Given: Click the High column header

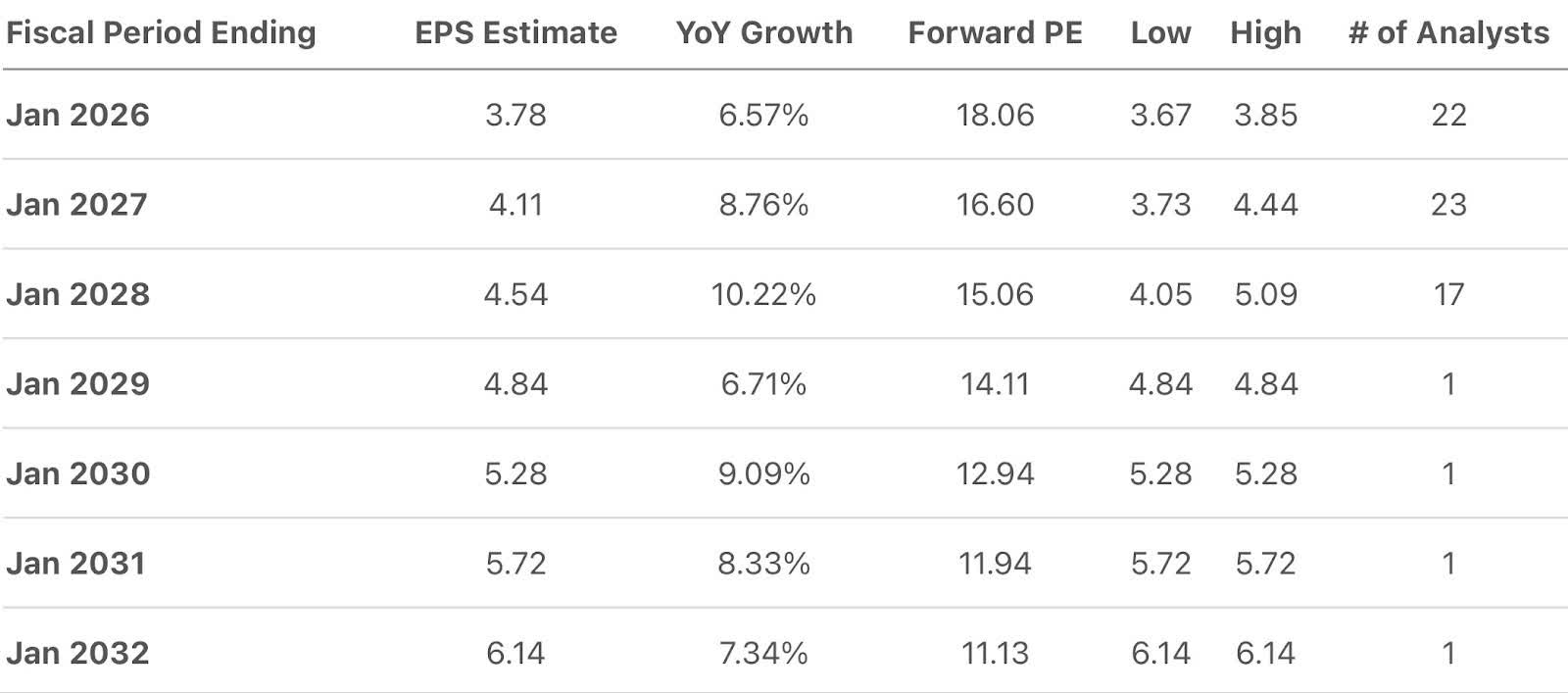Looking at the screenshot, I should [1265, 33].
